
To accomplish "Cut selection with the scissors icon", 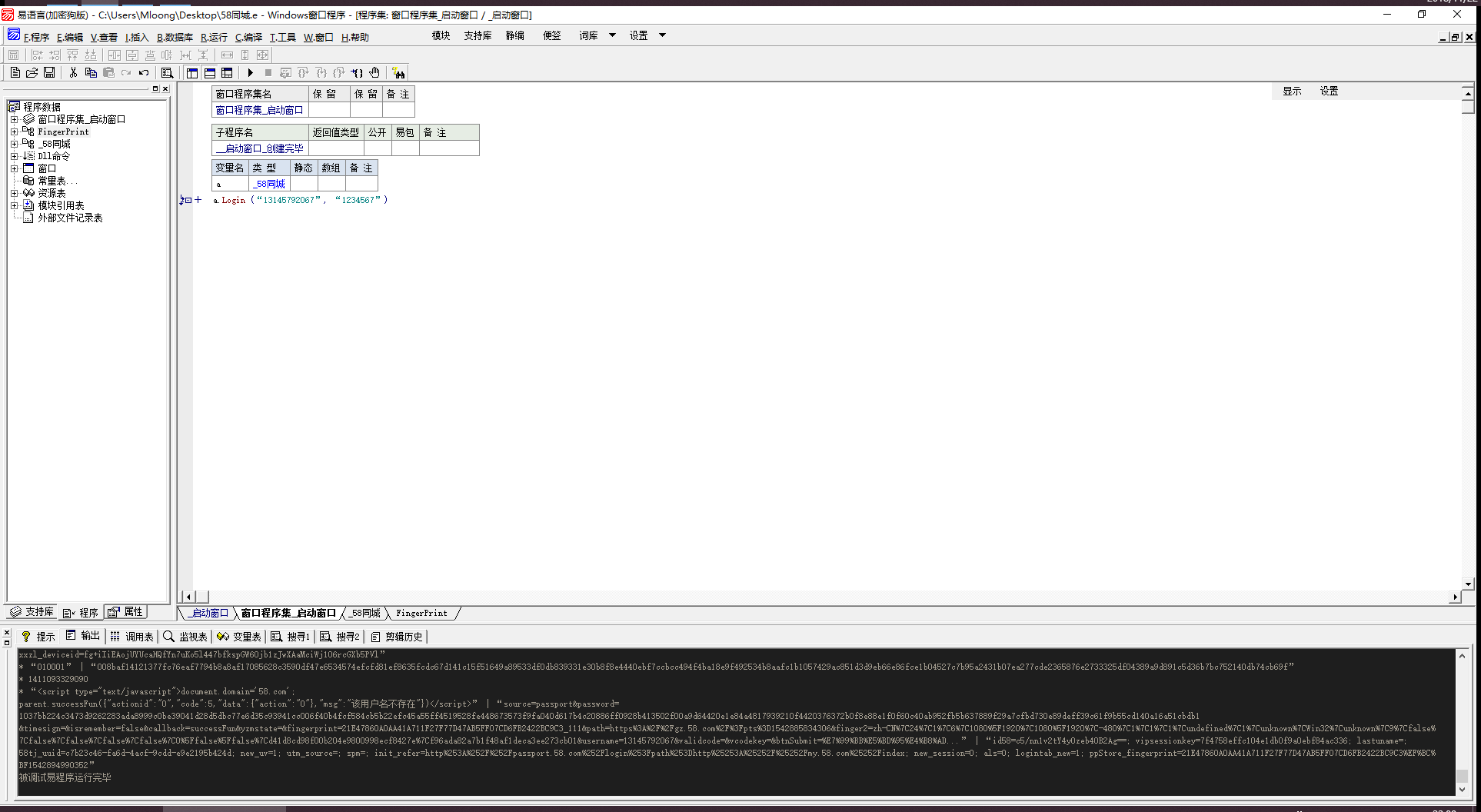I will coord(73,72).
